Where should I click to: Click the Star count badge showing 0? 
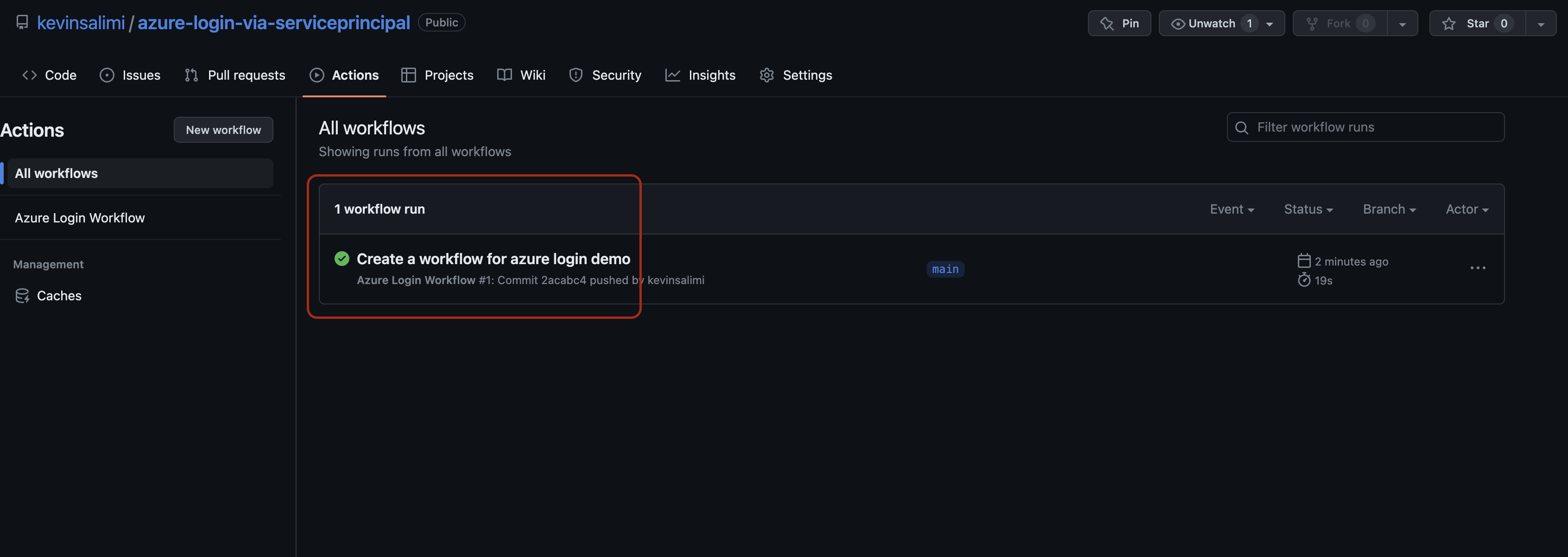(1504, 24)
